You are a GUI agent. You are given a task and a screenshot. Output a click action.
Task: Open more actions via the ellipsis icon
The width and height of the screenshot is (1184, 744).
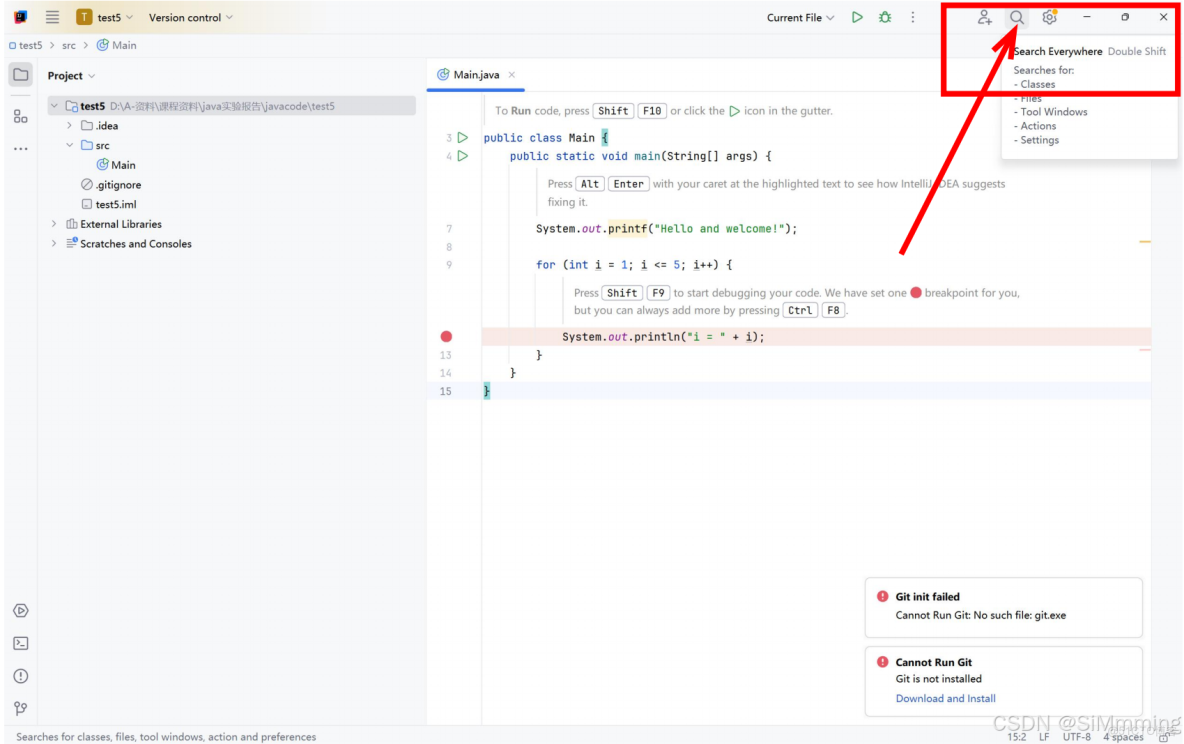tap(913, 17)
